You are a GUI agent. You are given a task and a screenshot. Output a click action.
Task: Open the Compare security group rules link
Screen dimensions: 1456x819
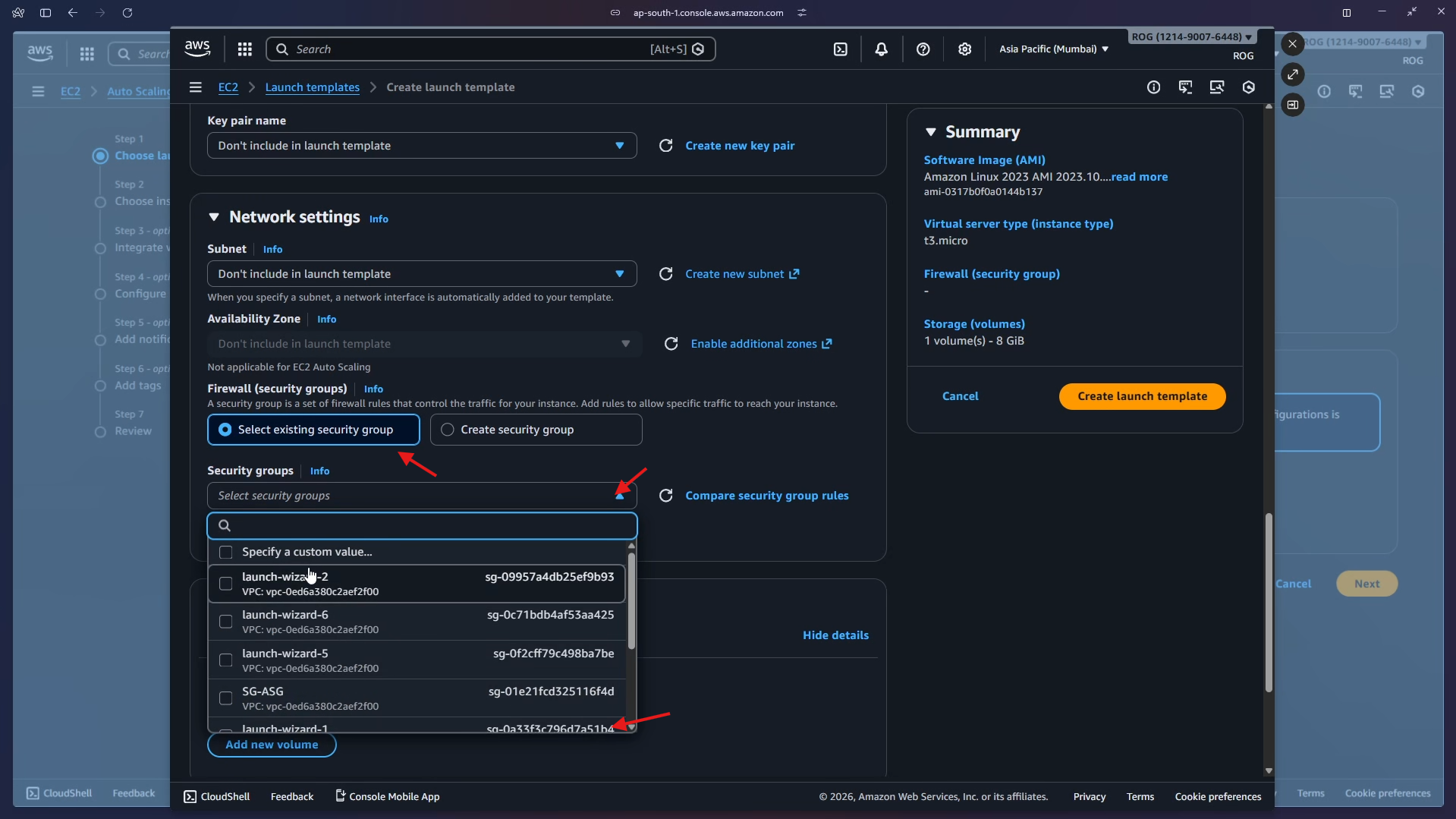767,495
